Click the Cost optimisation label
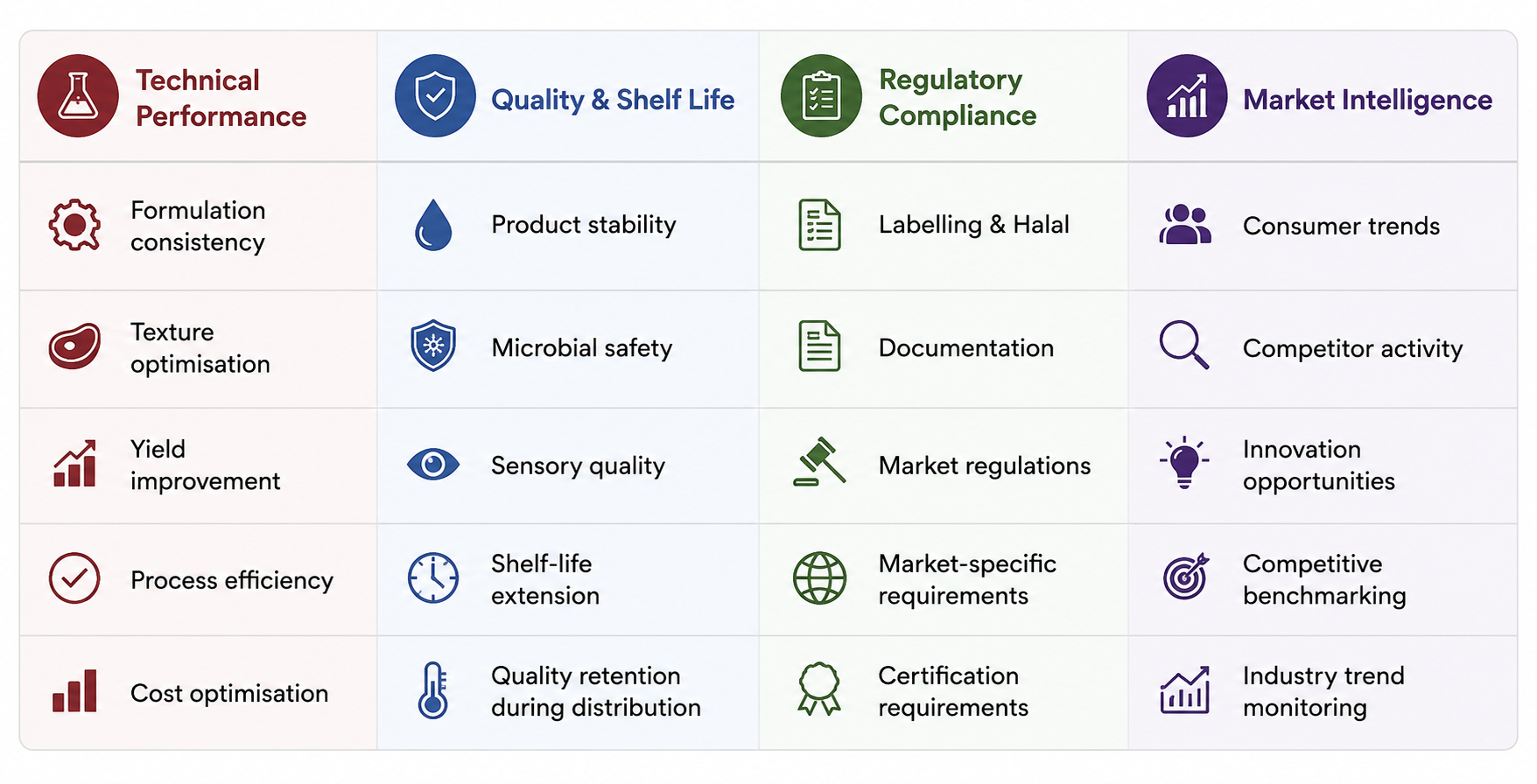1537x784 pixels. [229, 693]
